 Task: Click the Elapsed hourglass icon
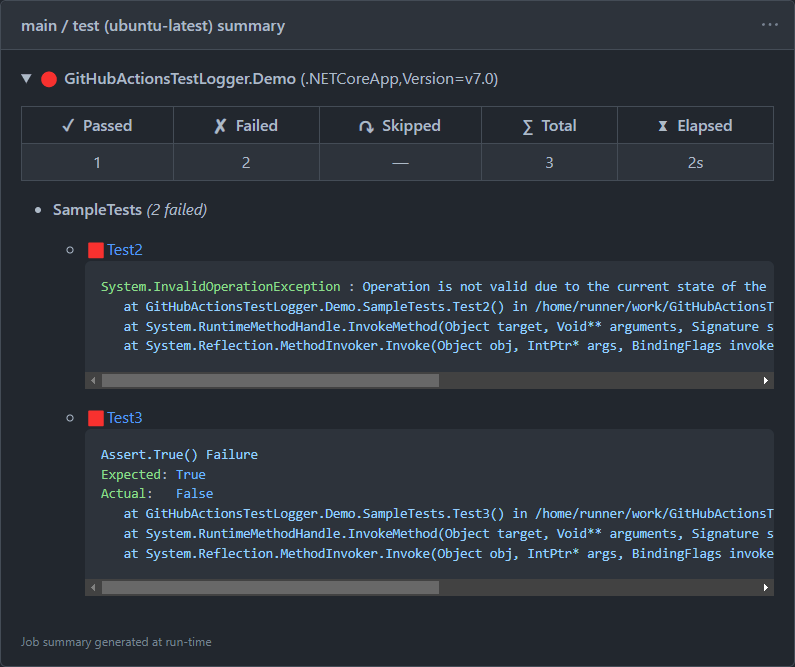(663, 126)
